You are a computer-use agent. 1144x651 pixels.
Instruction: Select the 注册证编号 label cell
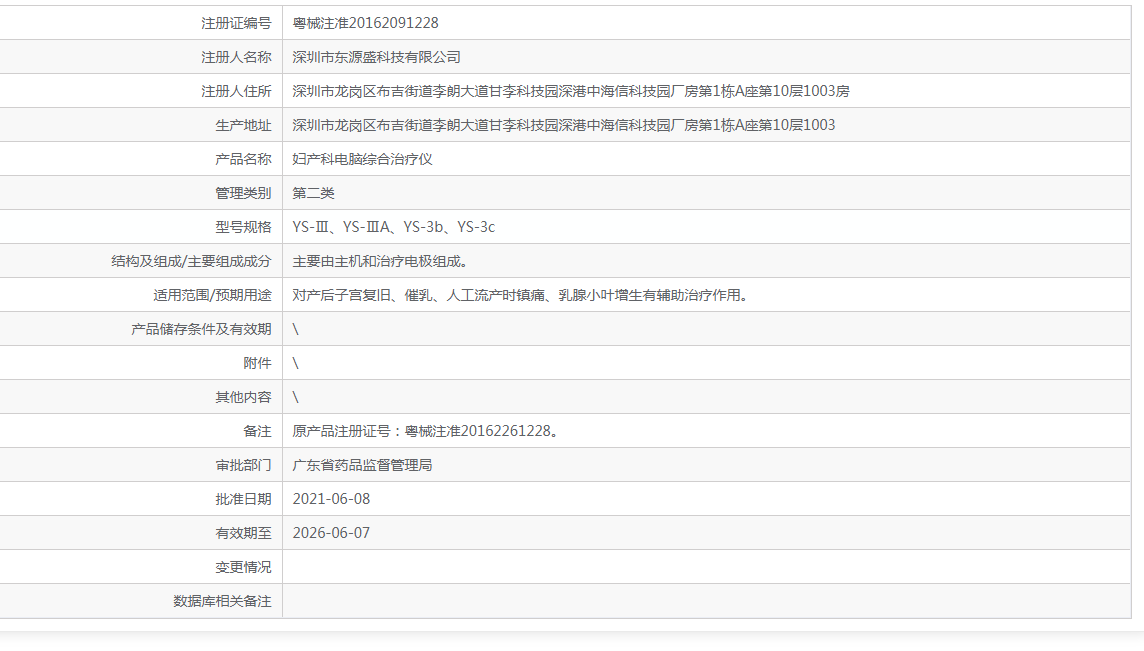pyautogui.click(x=236, y=23)
